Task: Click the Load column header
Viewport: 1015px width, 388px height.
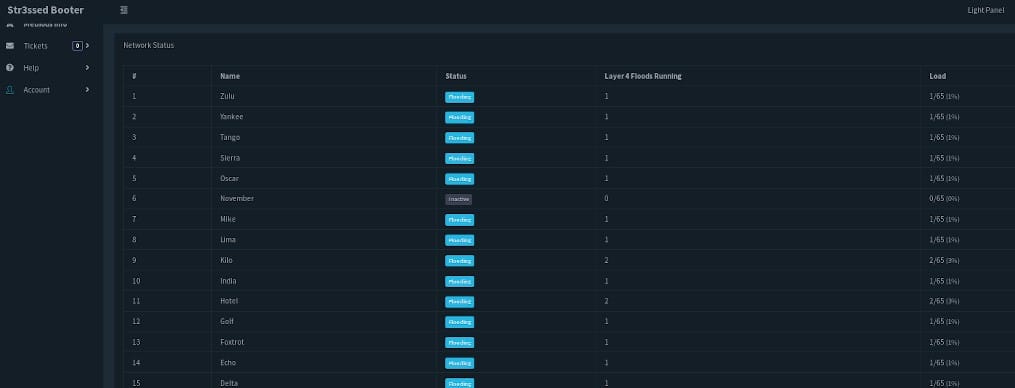Action: pyautogui.click(x=937, y=76)
